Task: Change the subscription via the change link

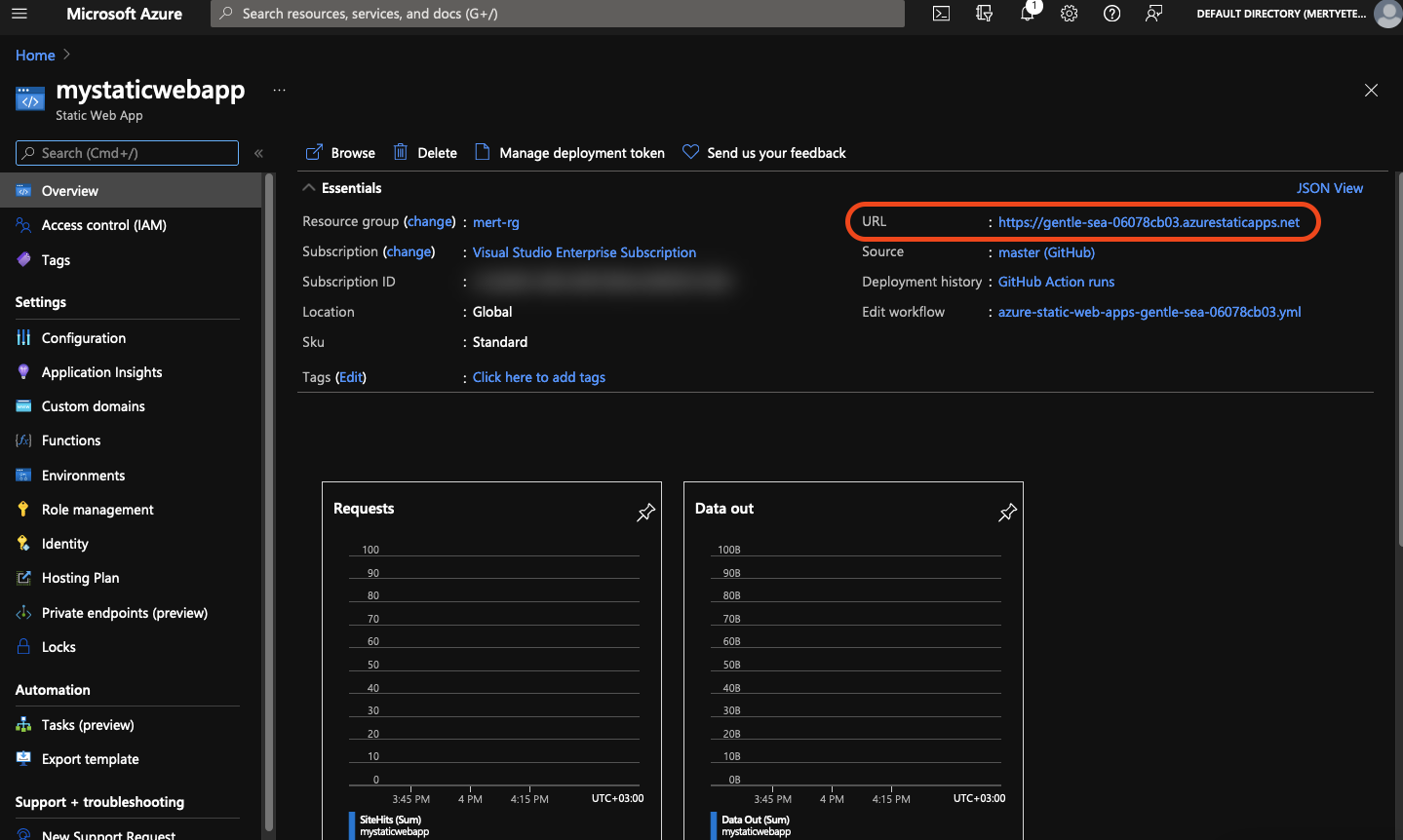Action: (409, 251)
